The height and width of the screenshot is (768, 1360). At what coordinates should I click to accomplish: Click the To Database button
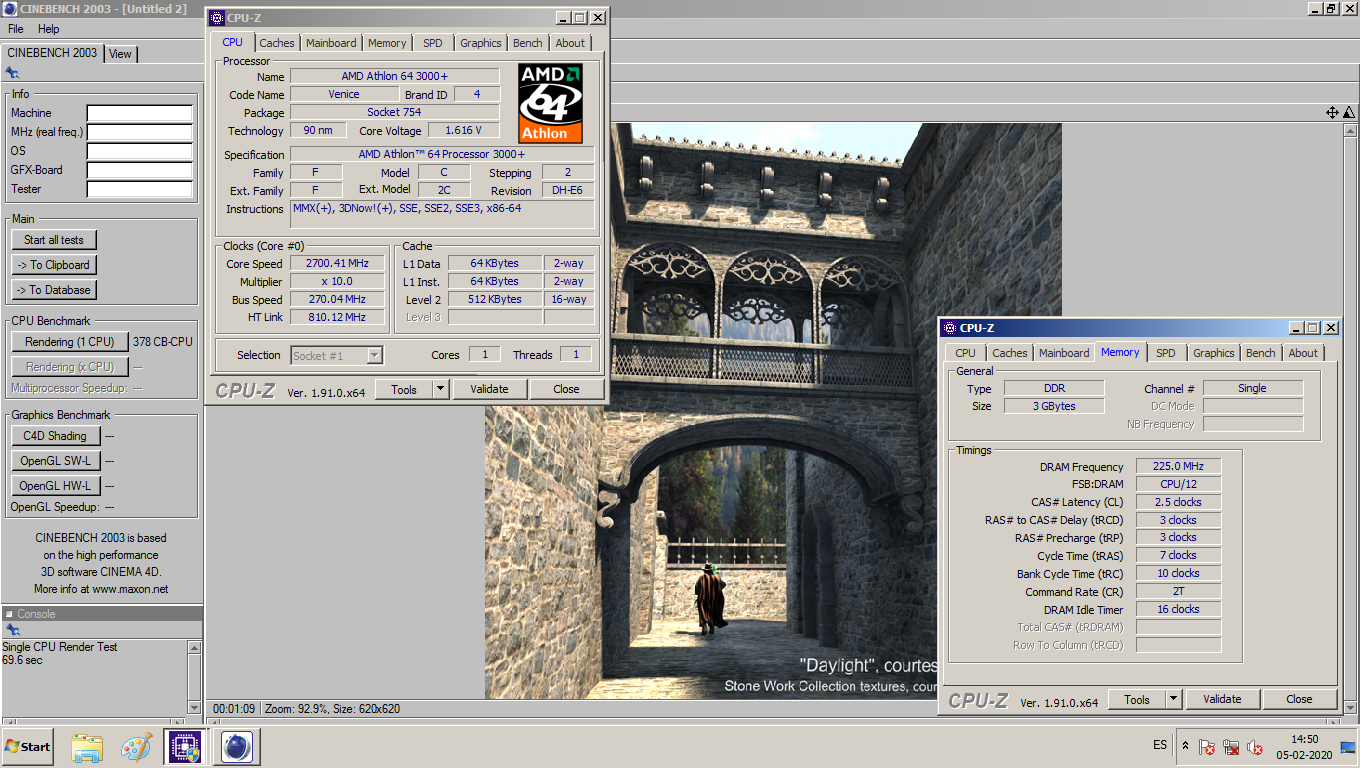tap(54, 290)
